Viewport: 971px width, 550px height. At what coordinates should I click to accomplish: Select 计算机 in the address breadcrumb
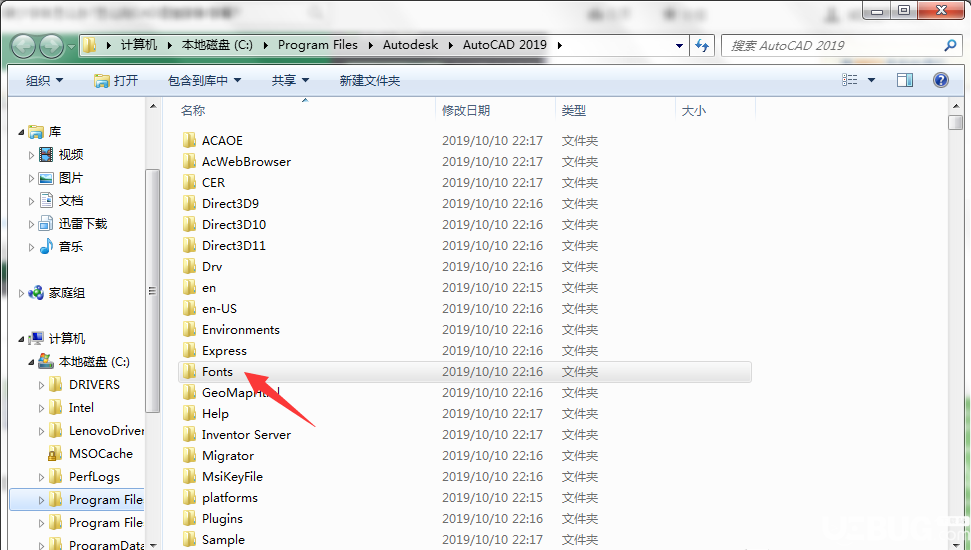(139, 45)
